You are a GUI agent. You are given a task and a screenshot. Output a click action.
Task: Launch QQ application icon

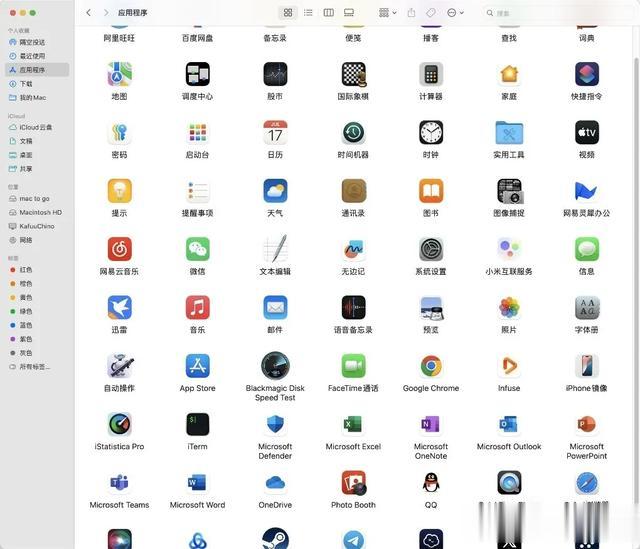(x=431, y=482)
